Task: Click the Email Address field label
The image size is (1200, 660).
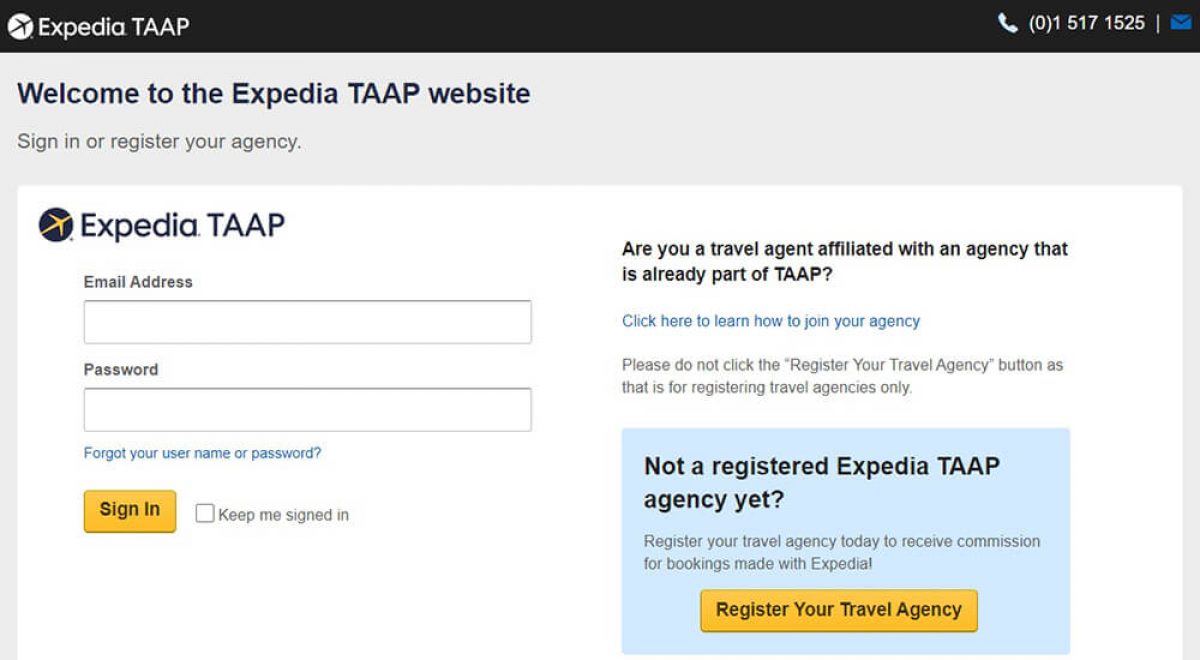Action: click(138, 282)
